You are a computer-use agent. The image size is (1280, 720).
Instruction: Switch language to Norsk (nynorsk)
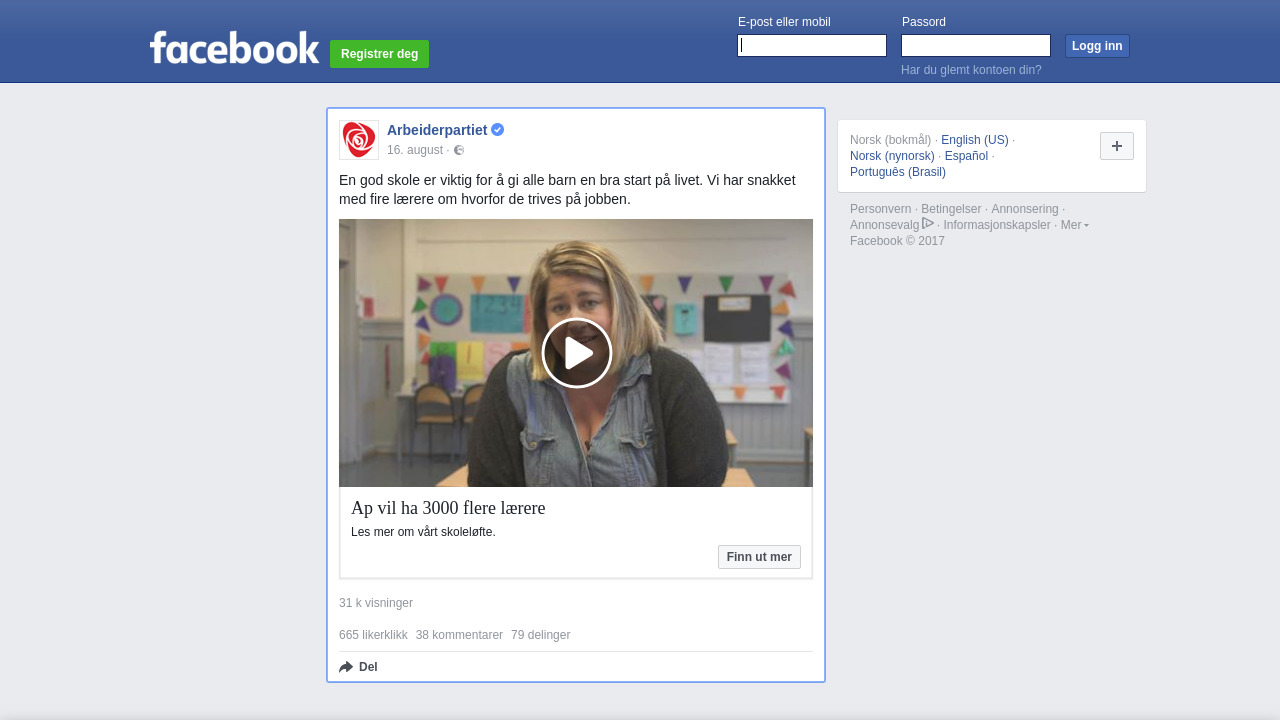click(x=892, y=156)
